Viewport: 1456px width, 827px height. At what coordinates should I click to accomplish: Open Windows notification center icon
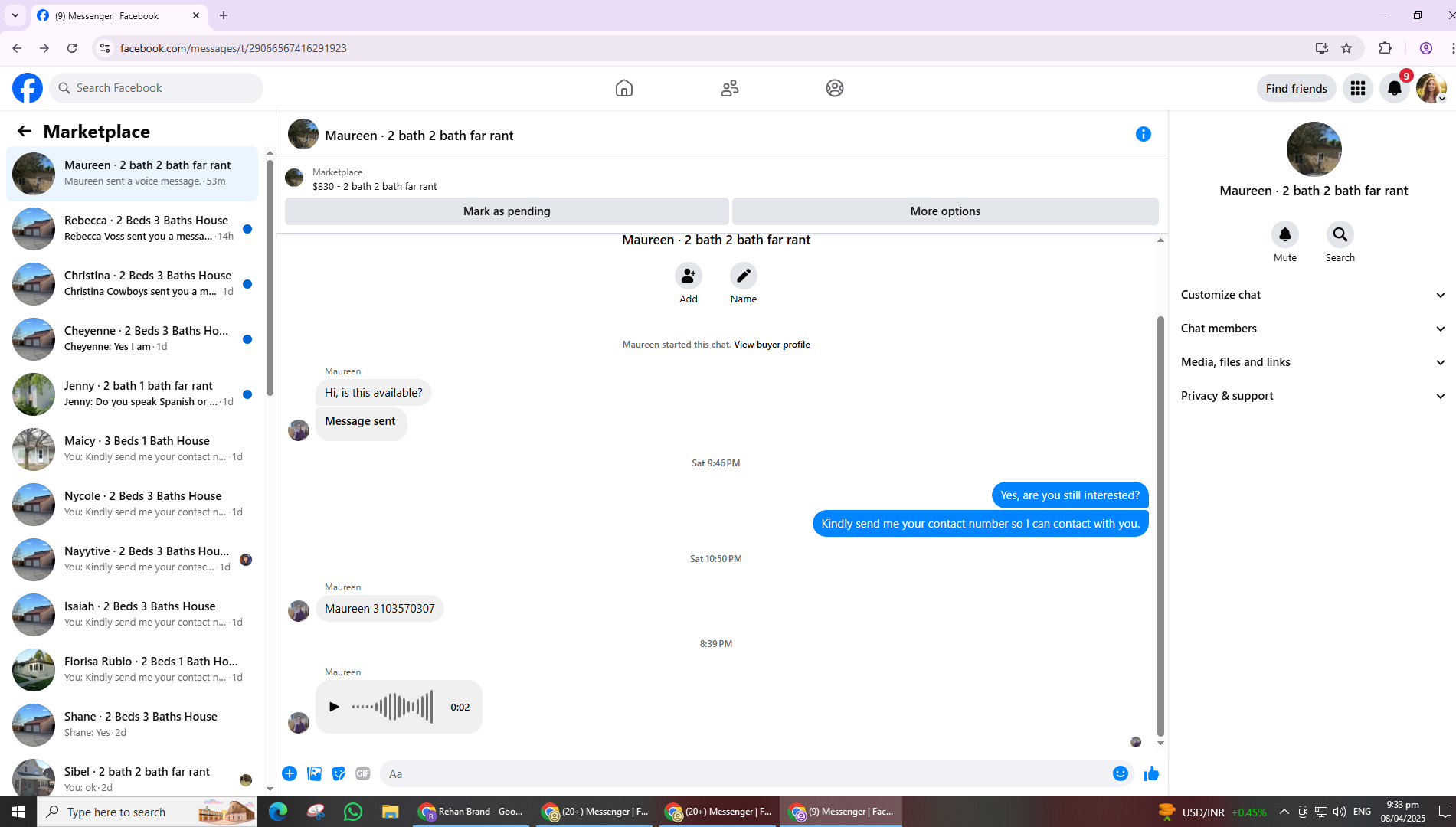[1445, 812]
